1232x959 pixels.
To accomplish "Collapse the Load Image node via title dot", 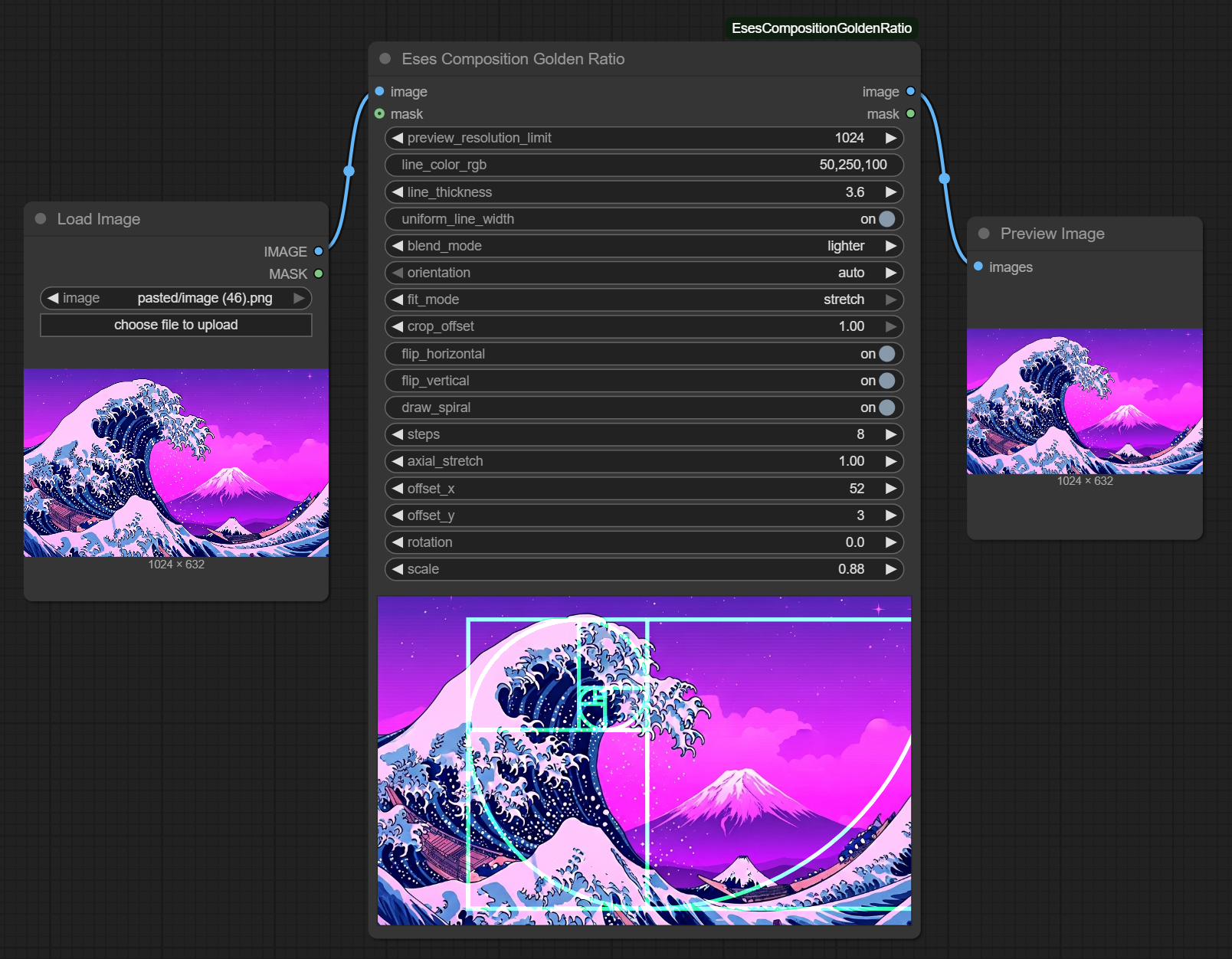I will (41, 218).
